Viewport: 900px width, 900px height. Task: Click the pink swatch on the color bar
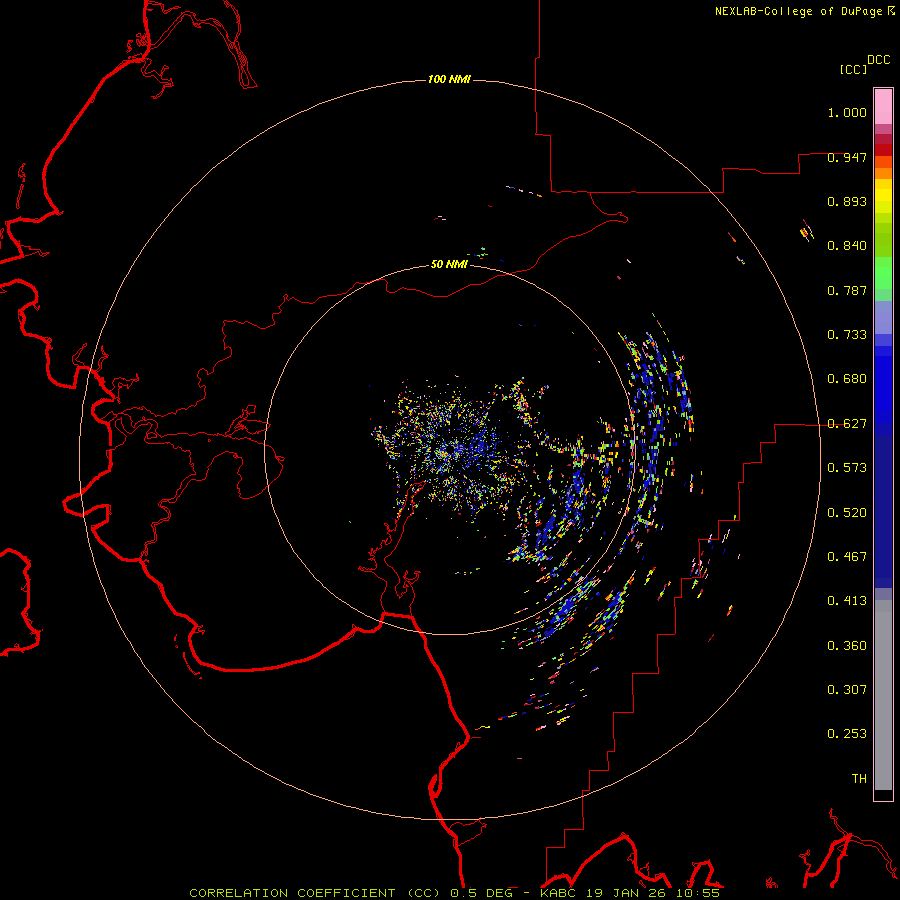[883, 107]
